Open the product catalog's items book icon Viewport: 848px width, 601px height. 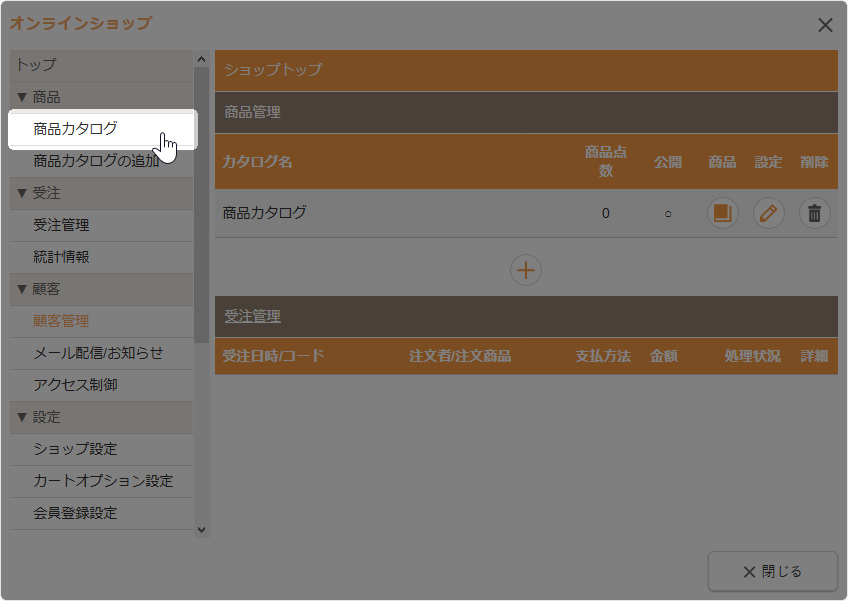point(722,213)
